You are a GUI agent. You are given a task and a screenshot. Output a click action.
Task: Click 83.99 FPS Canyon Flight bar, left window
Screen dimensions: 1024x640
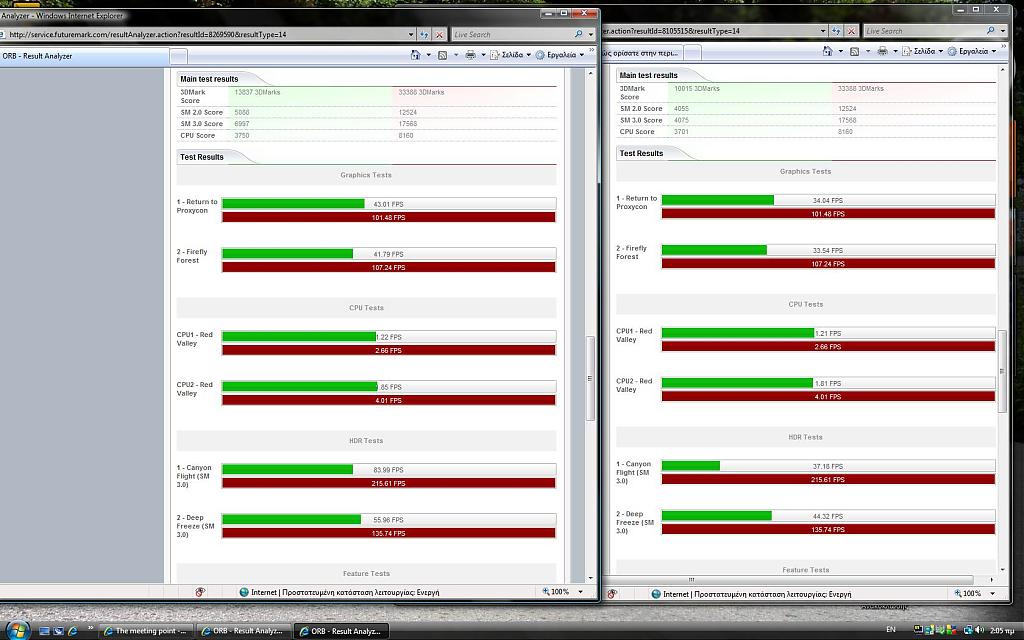click(389, 470)
